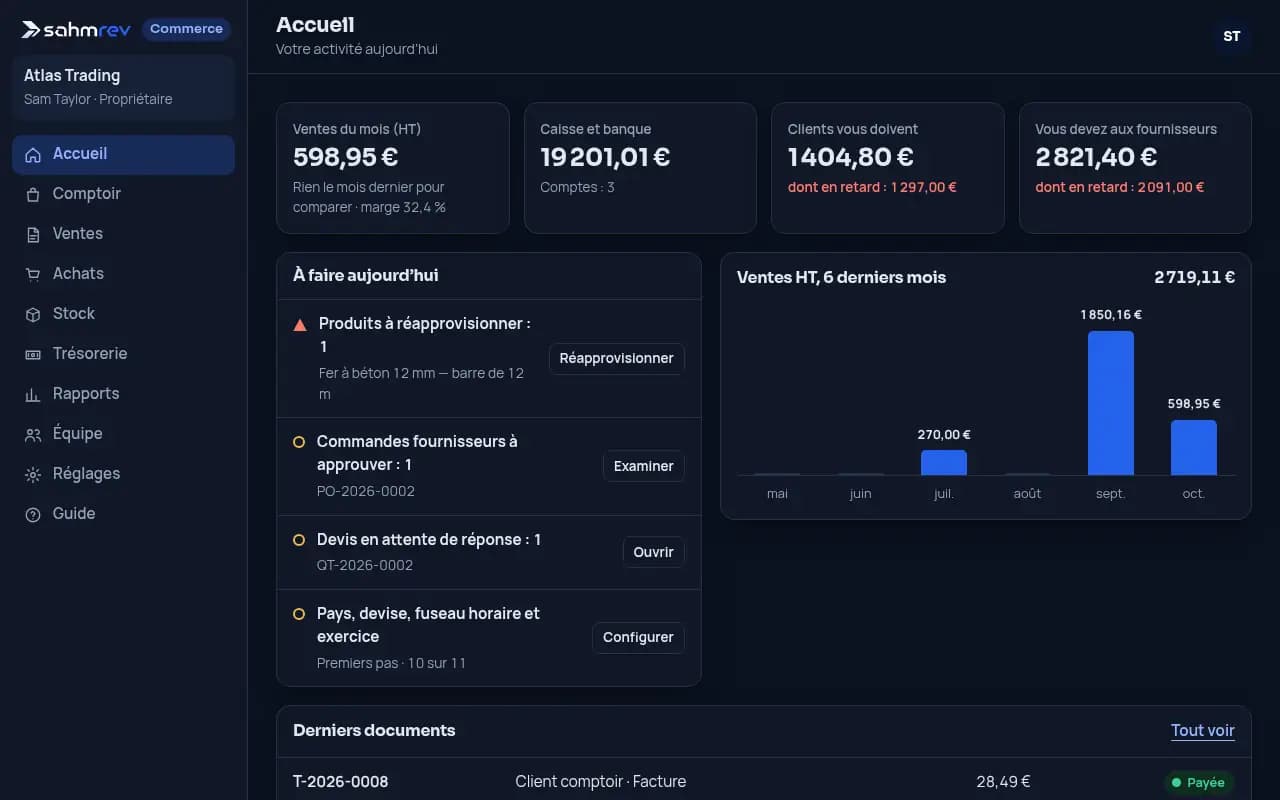The height and width of the screenshot is (800, 1280).
Task: Click the yellow circle beside Devis en attente
Action: pos(299,540)
